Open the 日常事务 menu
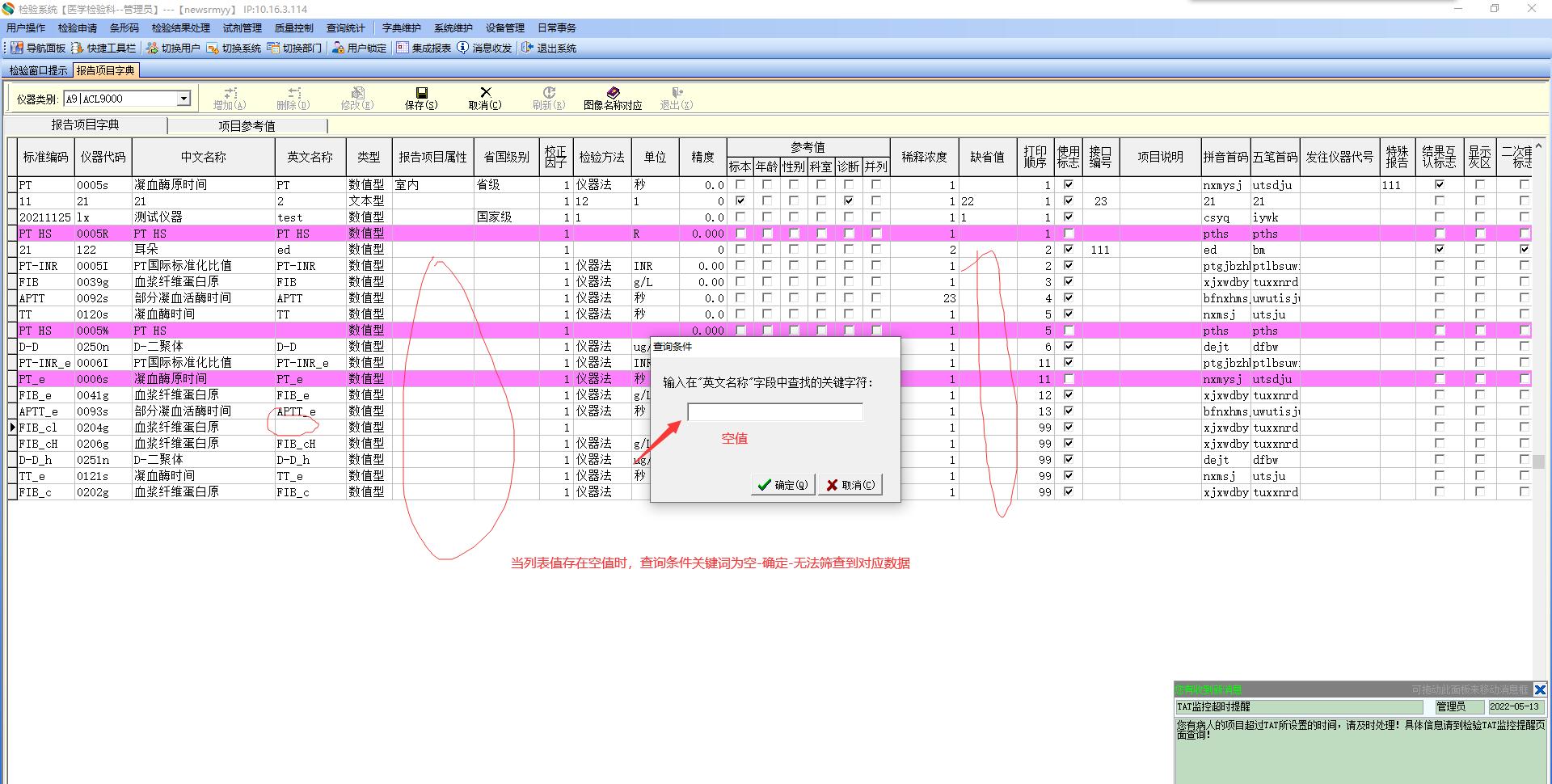 [557, 28]
